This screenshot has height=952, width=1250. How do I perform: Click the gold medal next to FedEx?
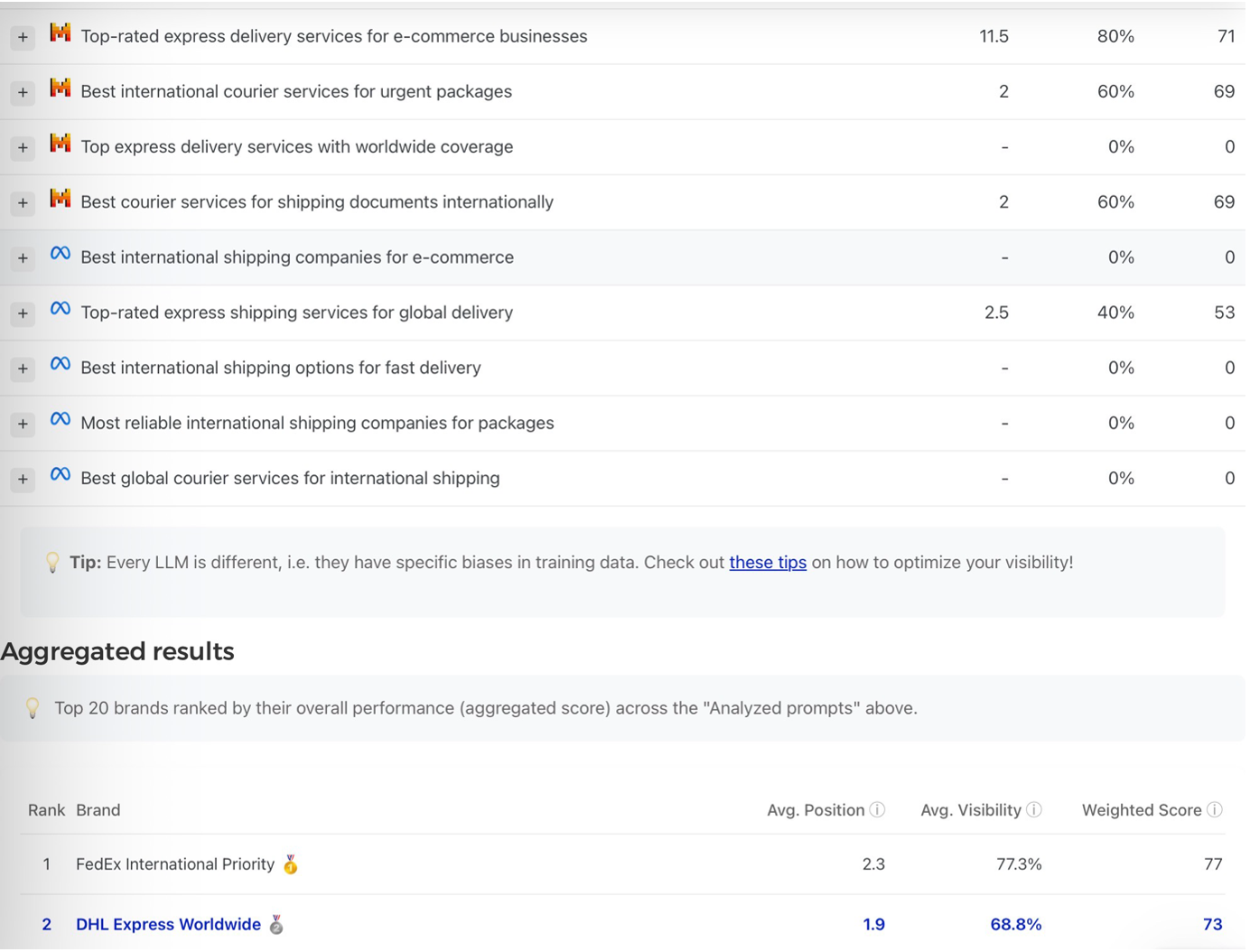(290, 864)
